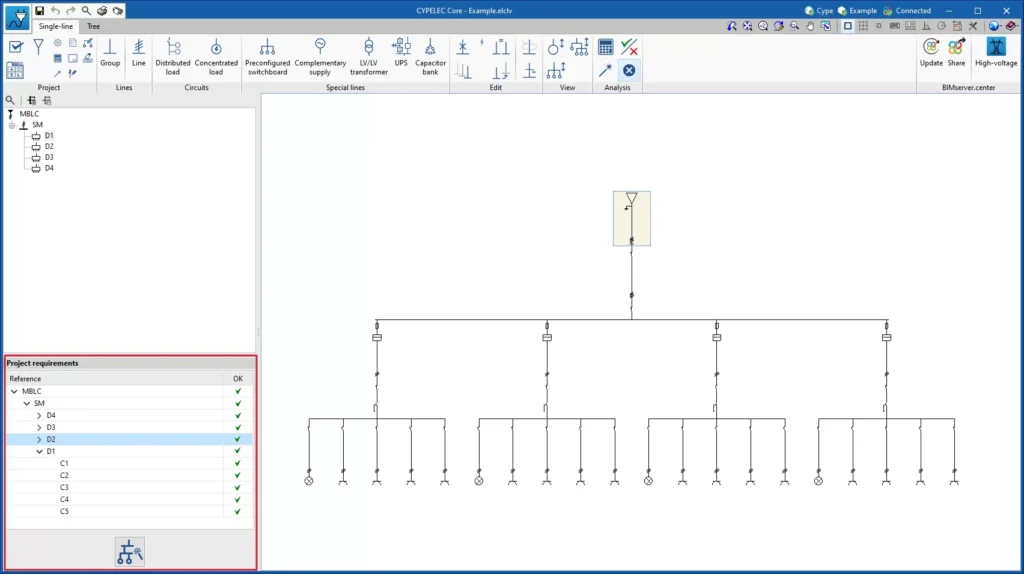The width and height of the screenshot is (1024, 574).
Task: Click the magic wand icon in Analysis
Action: click(605, 70)
